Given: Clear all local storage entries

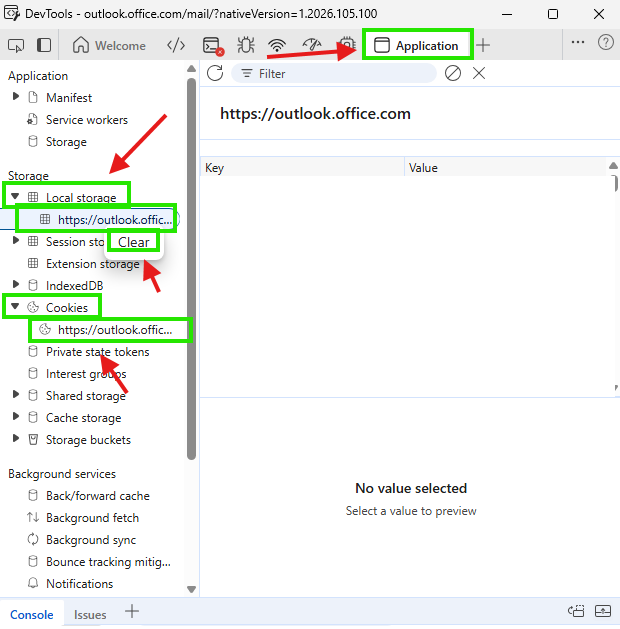Looking at the screenshot, I should click(x=453, y=73).
